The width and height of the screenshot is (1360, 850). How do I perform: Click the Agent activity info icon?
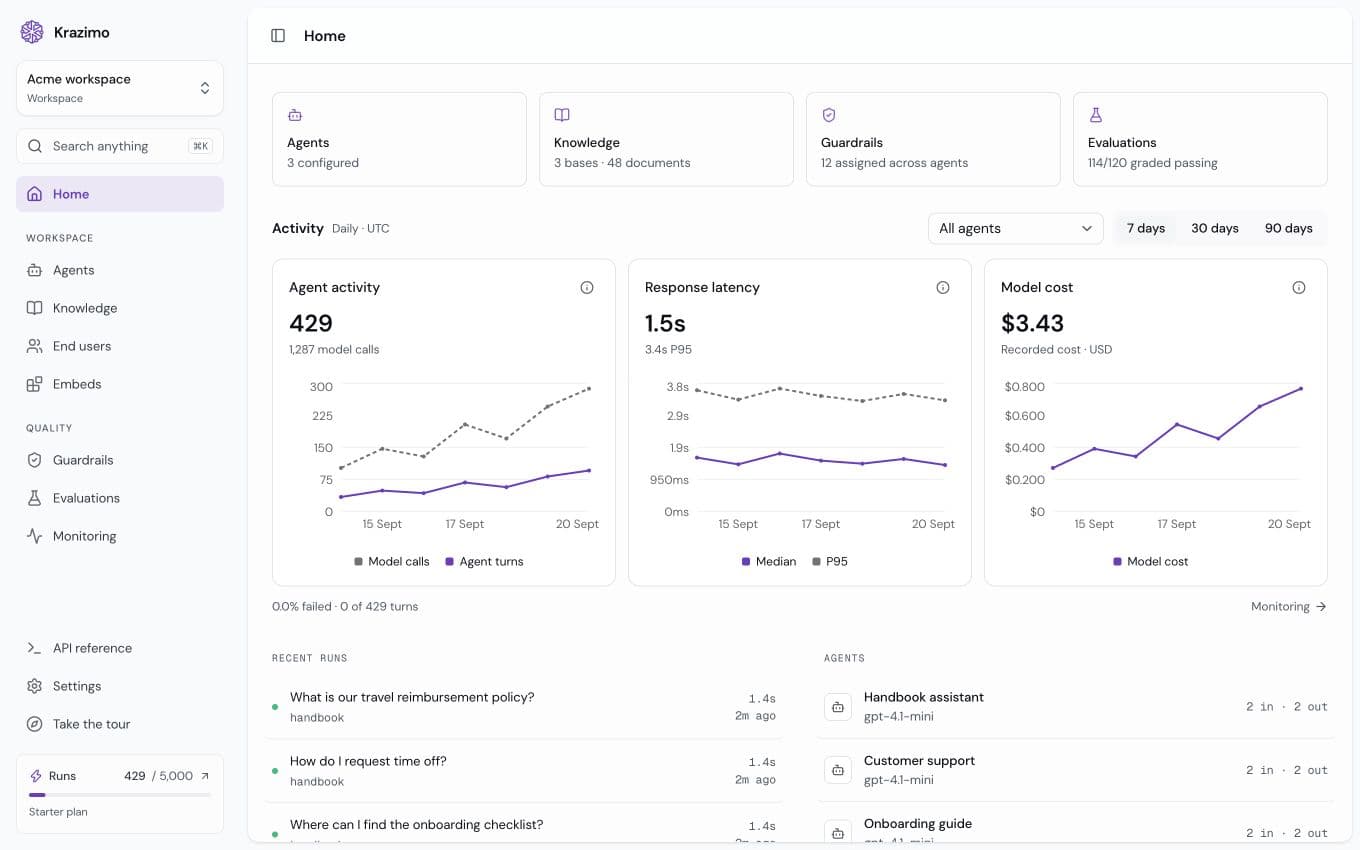point(587,288)
